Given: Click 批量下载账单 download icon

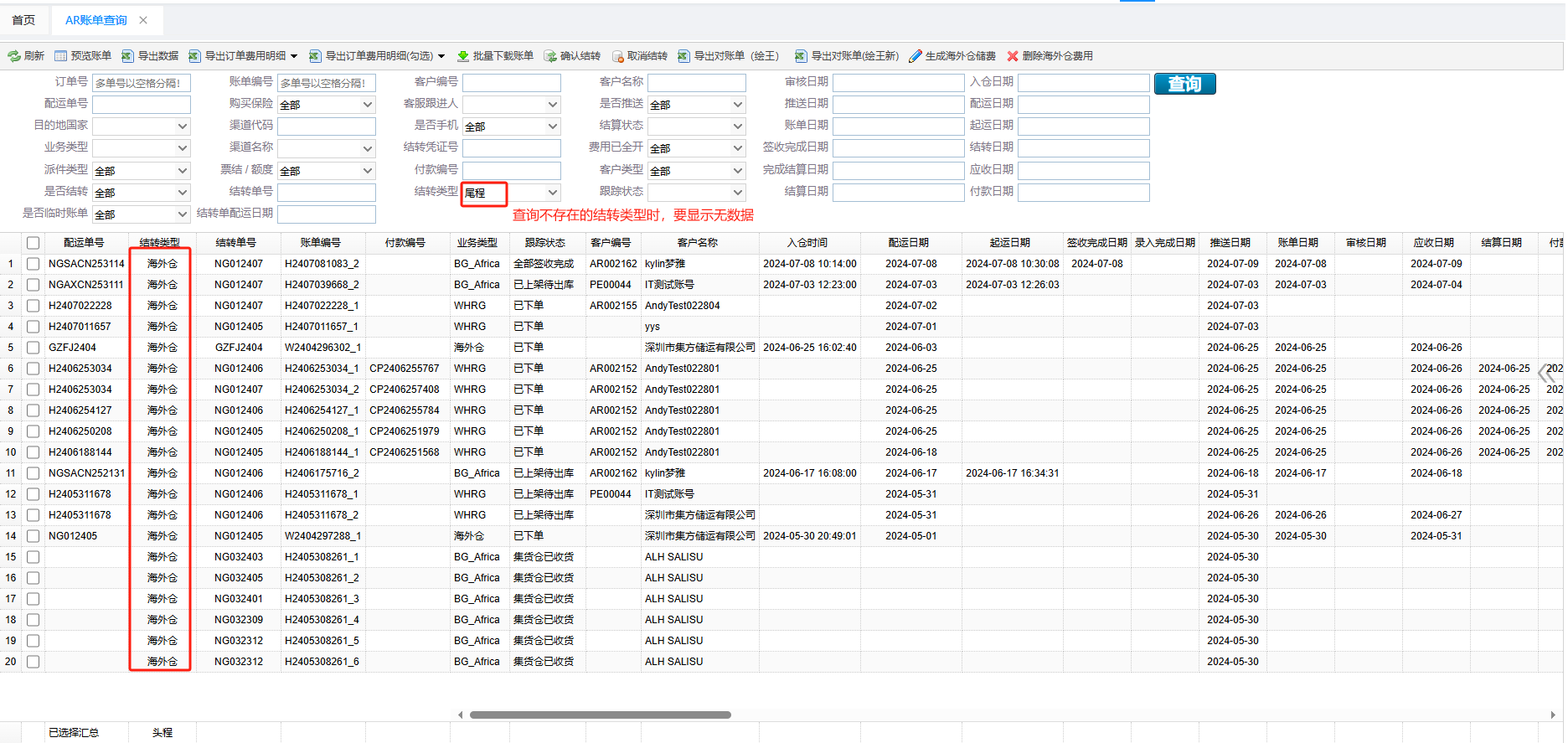Looking at the screenshot, I should (x=462, y=56).
